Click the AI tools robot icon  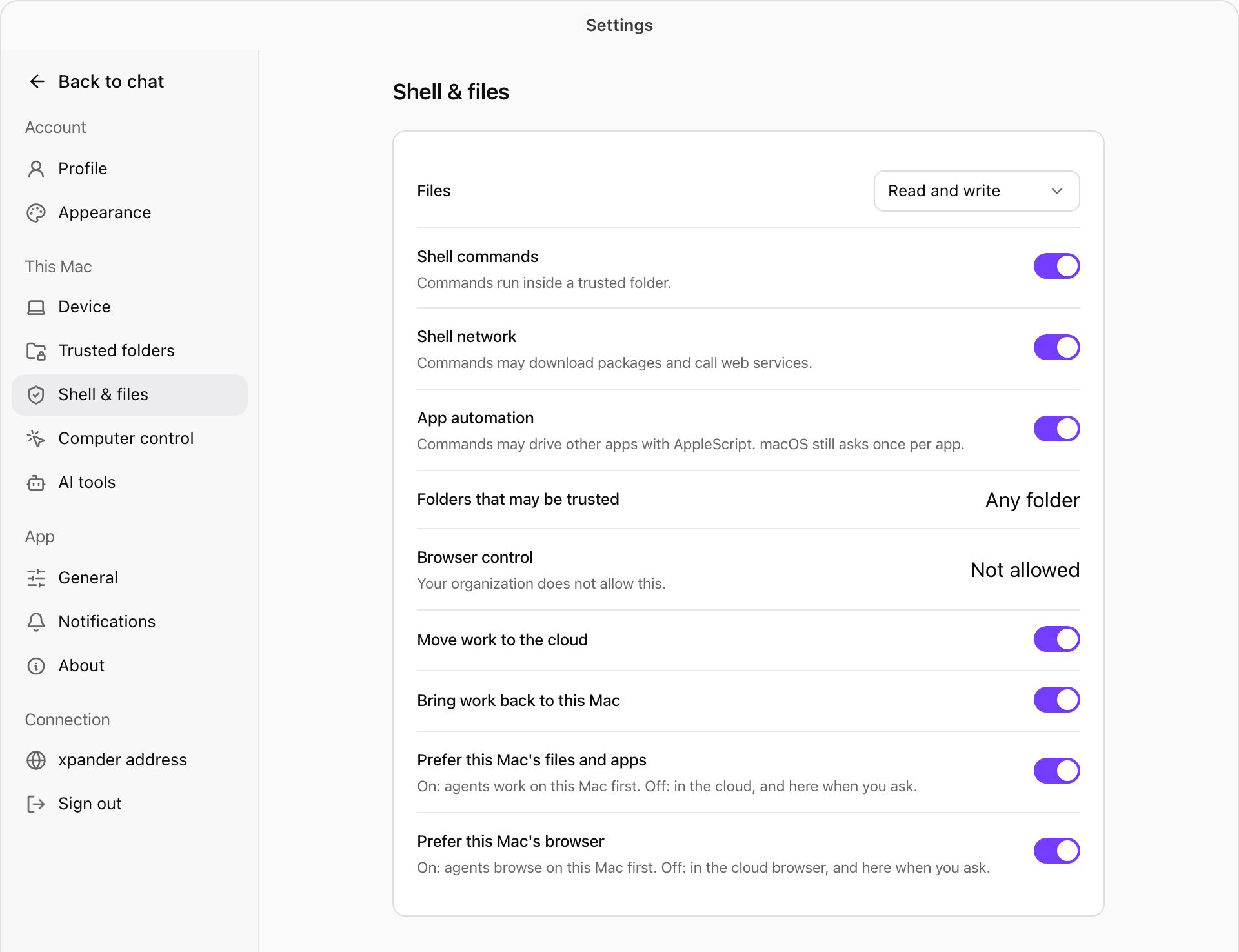36,483
